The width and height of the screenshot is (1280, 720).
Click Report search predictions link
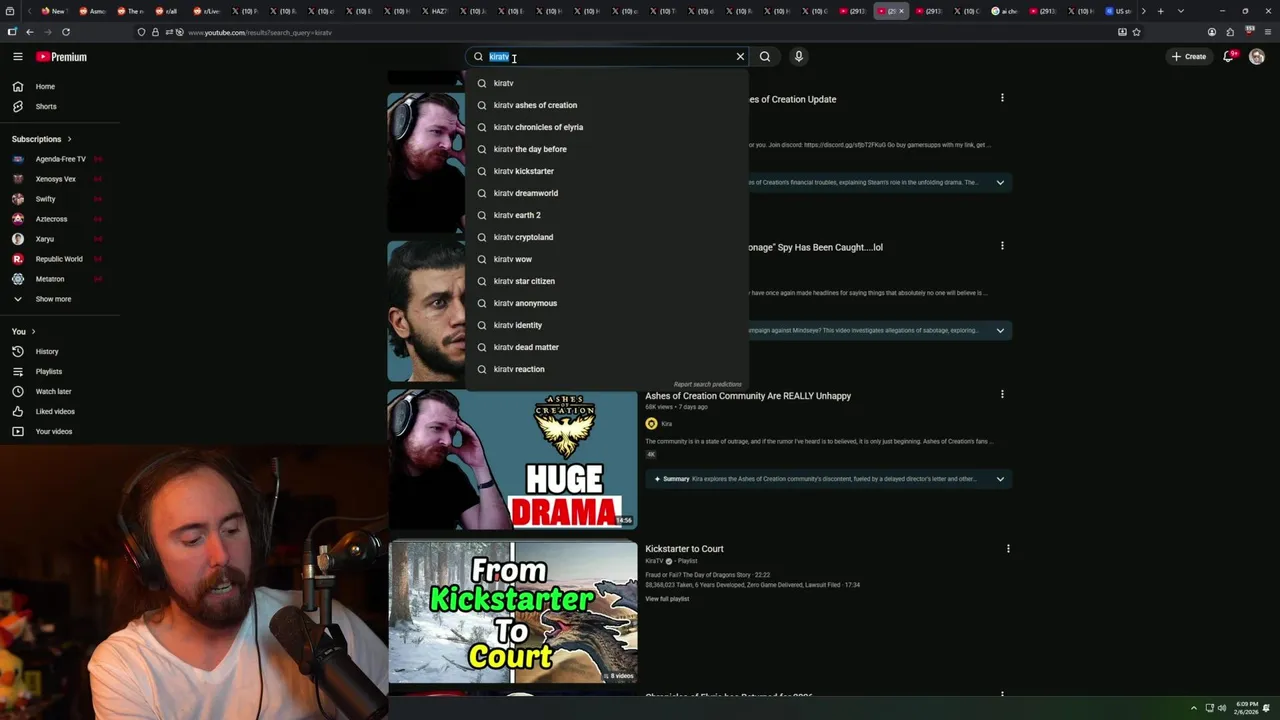(708, 384)
